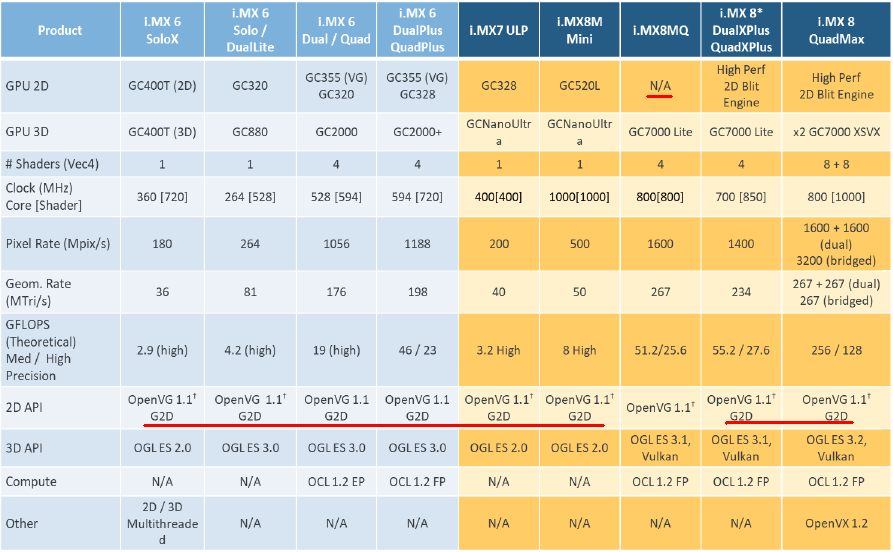Click the '2D / 3D Multithreaded' cell
Screen dimensions: 893x552
coord(162,523)
